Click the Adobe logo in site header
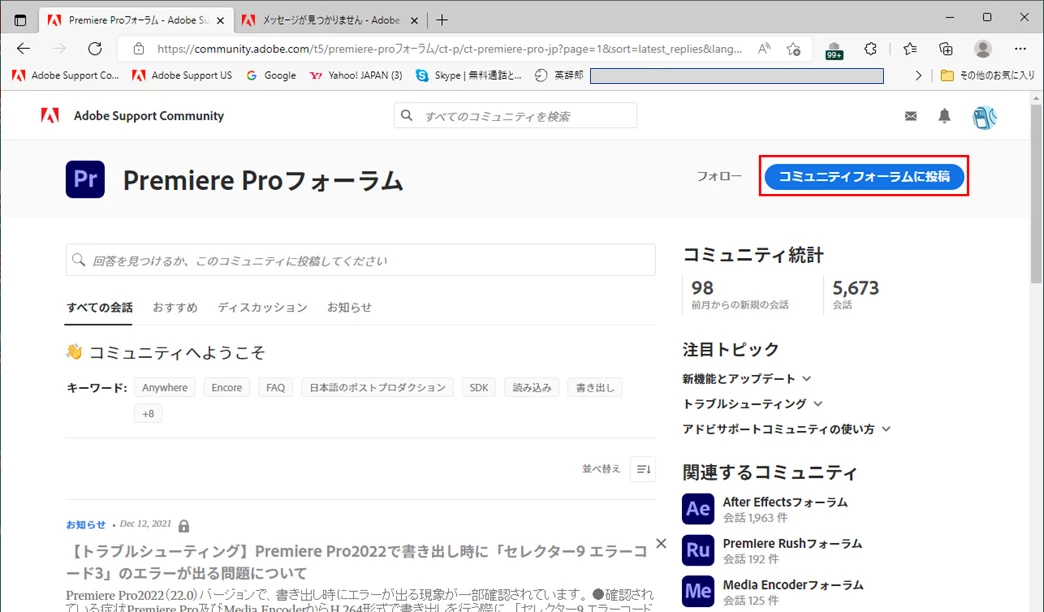Image resolution: width=1044 pixels, height=612 pixels. 50,115
